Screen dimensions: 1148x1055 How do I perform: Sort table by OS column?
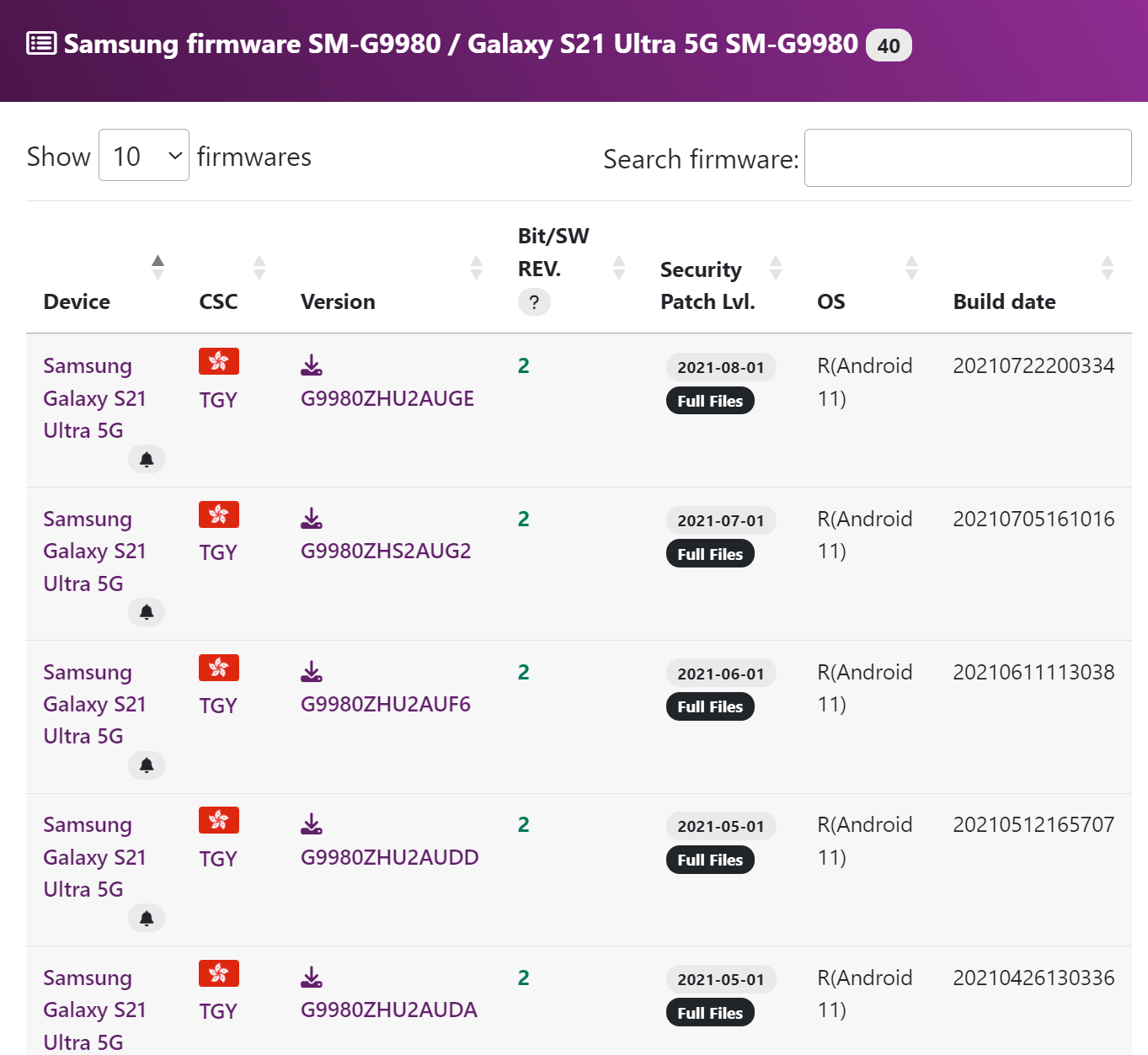tap(868, 268)
